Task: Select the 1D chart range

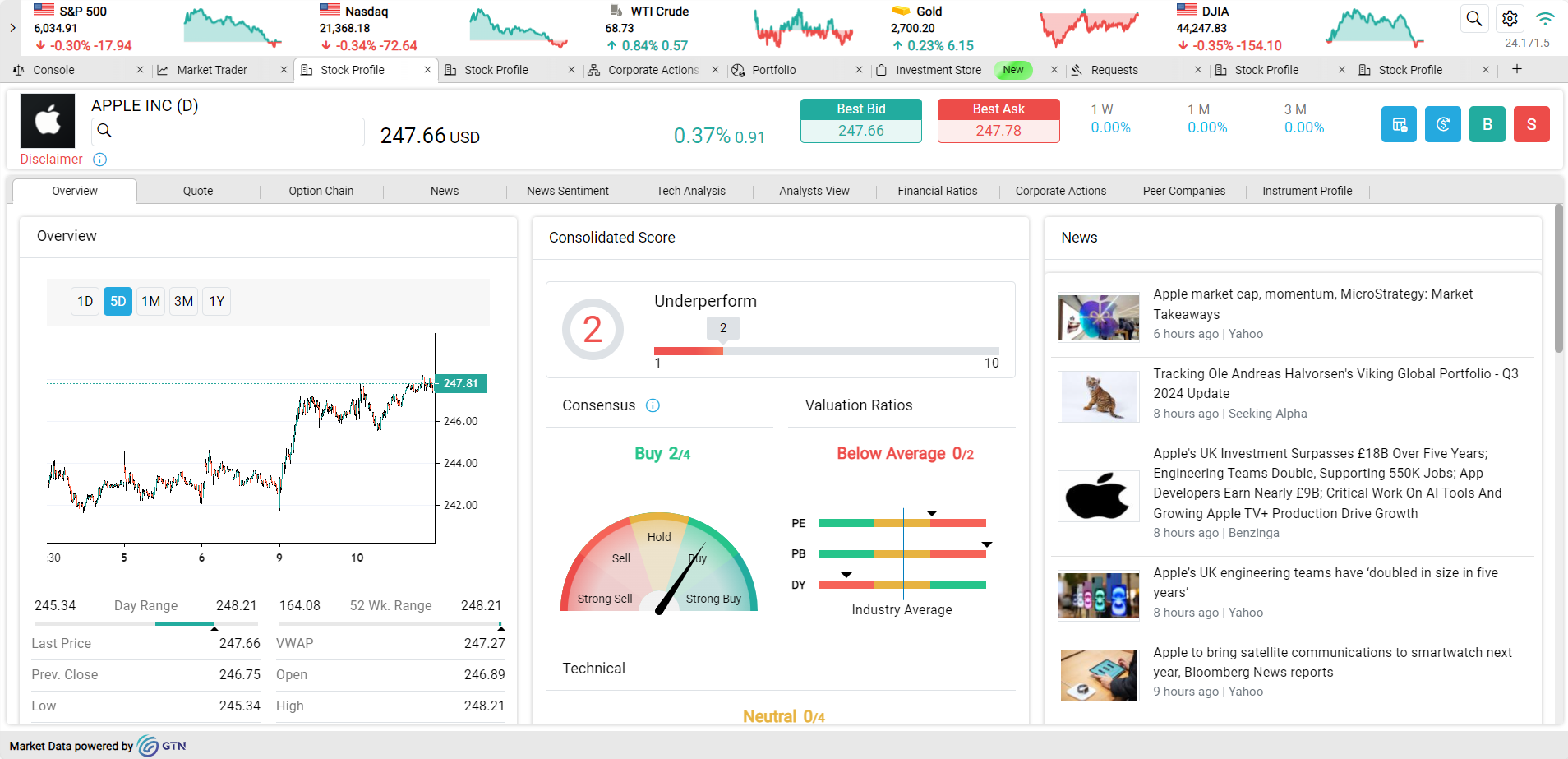Action: (x=85, y=301)
